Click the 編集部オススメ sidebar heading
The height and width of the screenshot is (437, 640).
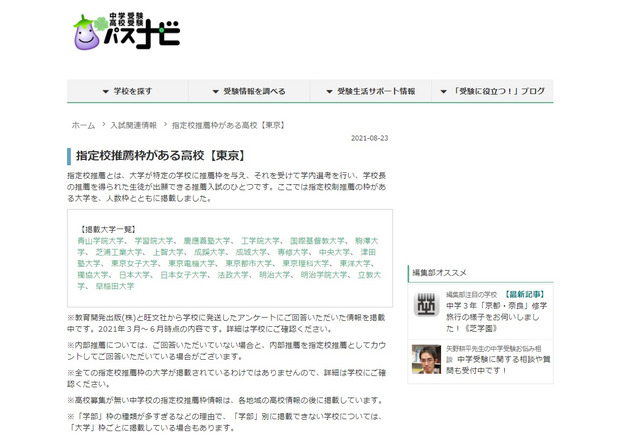[439, 273]
